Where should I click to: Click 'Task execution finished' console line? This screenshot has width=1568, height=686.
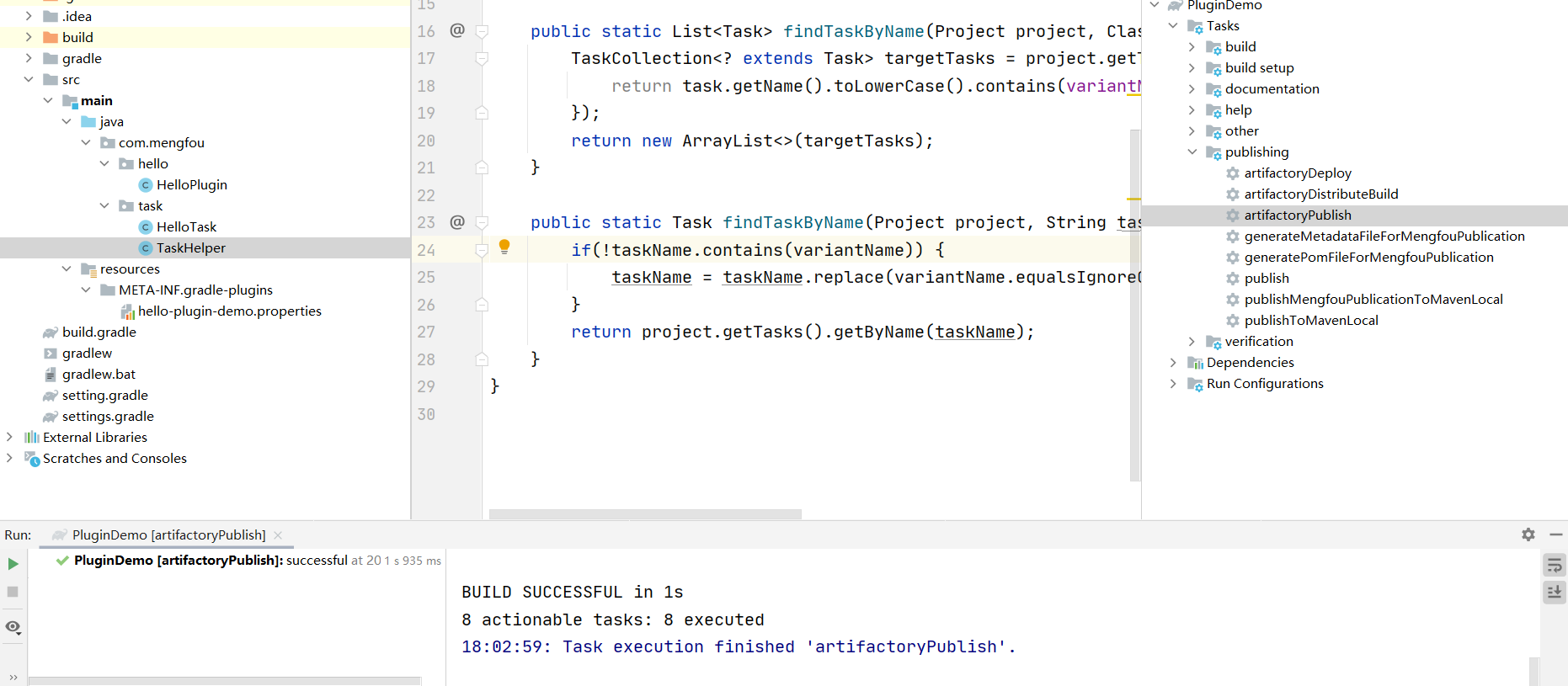(x=739, y=646)
